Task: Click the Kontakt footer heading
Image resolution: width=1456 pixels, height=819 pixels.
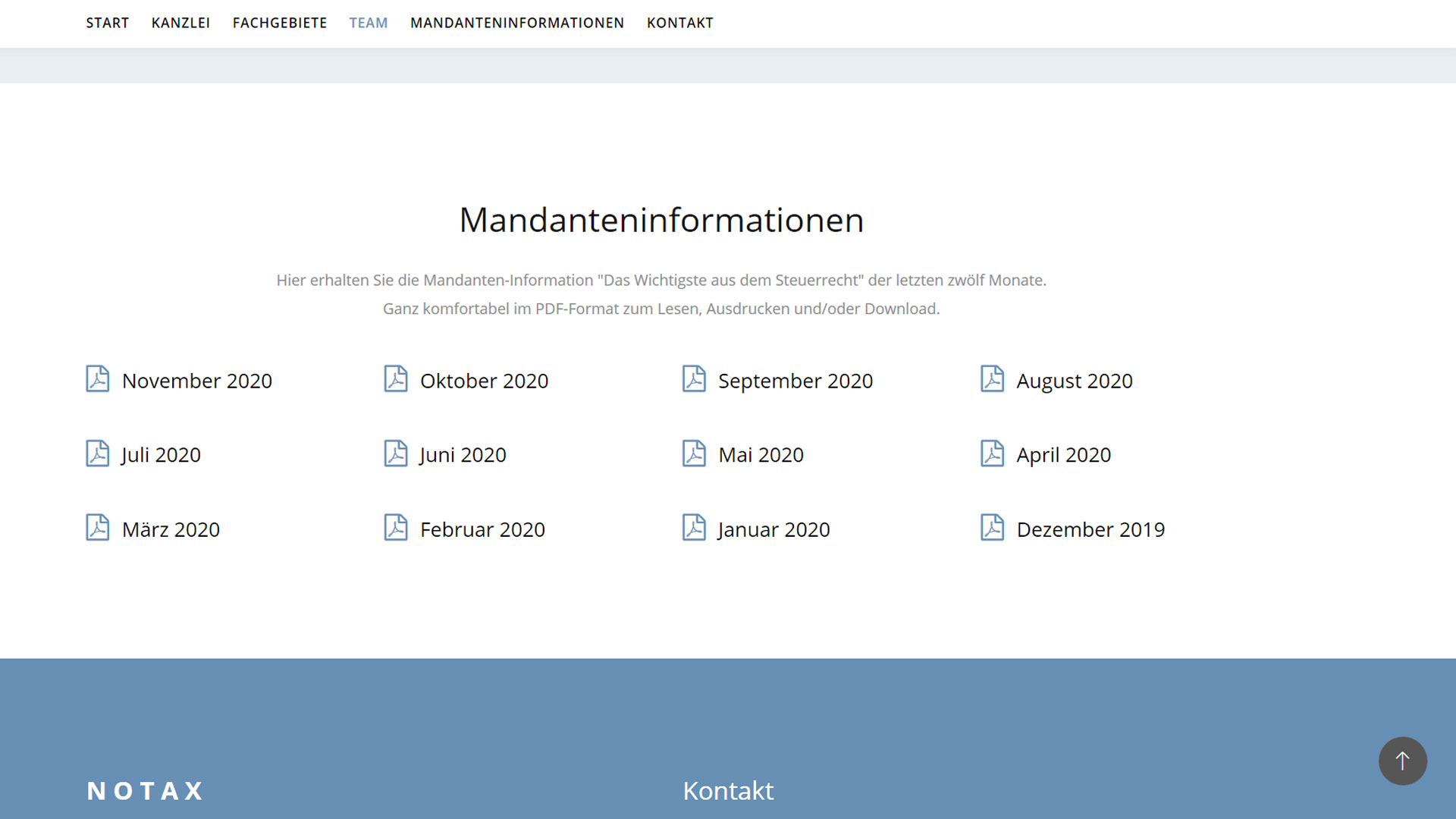Action: (728, 790)
